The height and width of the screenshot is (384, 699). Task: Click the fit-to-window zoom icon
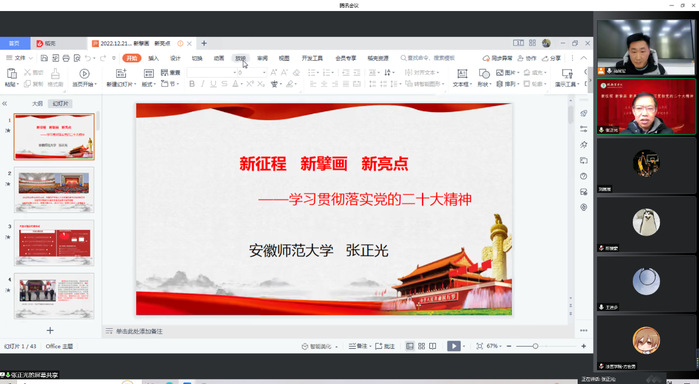pyautogui.click(x=480, y=346)
